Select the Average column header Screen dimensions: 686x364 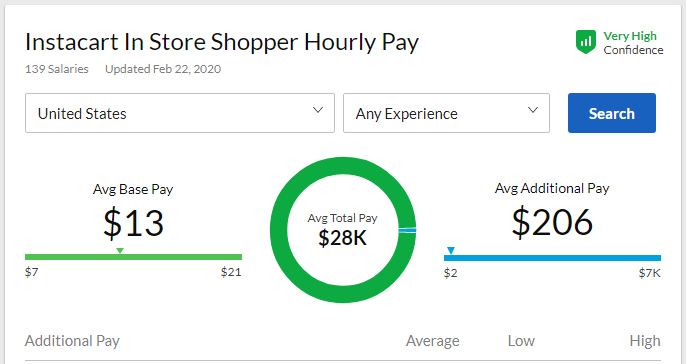point(433,341)
